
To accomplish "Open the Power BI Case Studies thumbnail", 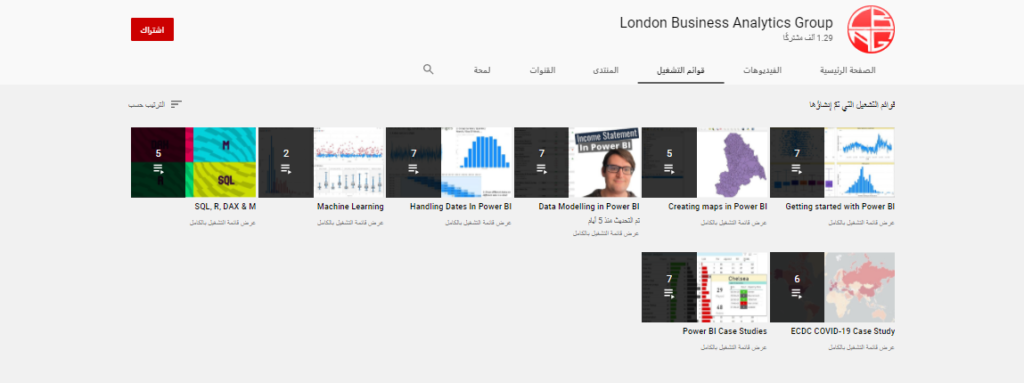I will (704, 288).
